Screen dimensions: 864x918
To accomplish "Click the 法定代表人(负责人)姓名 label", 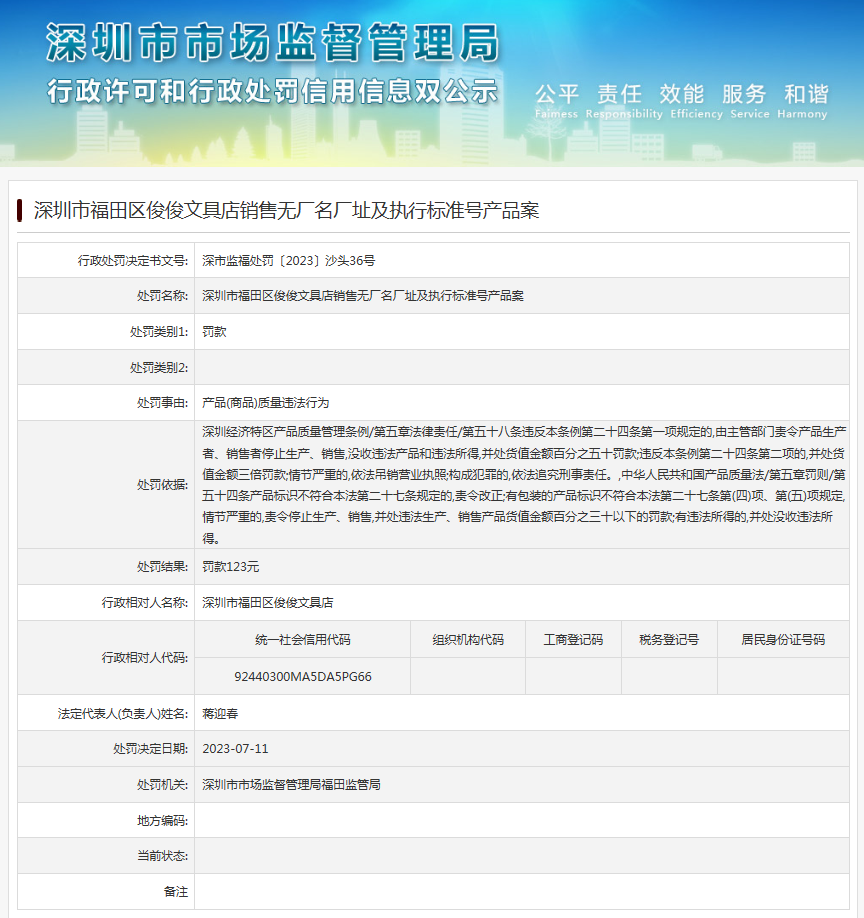I will (x=123, y=714).
